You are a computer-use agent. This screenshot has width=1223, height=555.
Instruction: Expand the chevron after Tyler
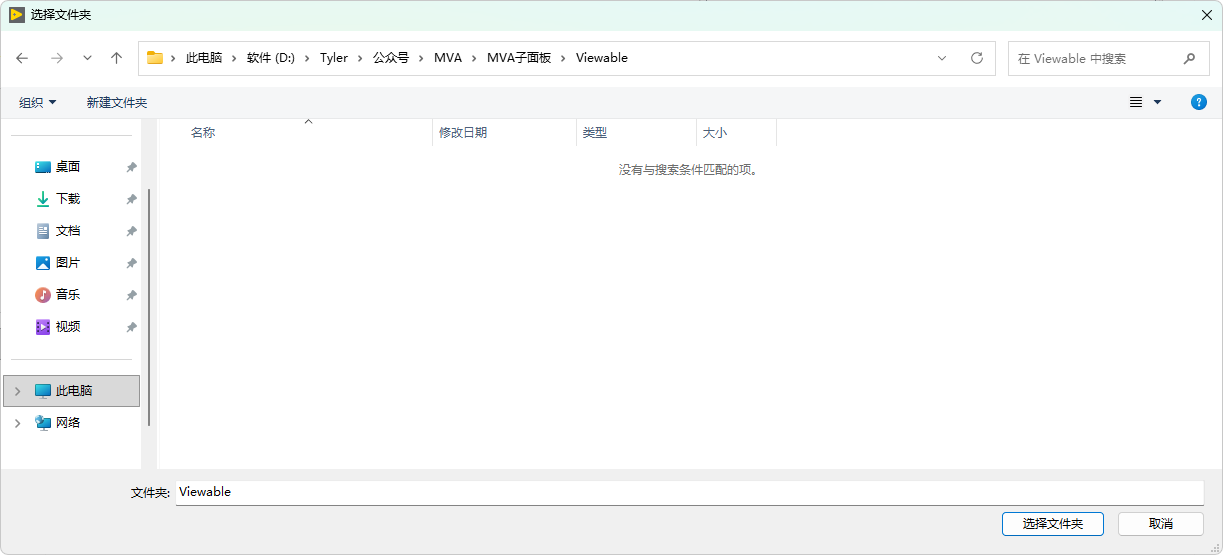tap(361, 58)
